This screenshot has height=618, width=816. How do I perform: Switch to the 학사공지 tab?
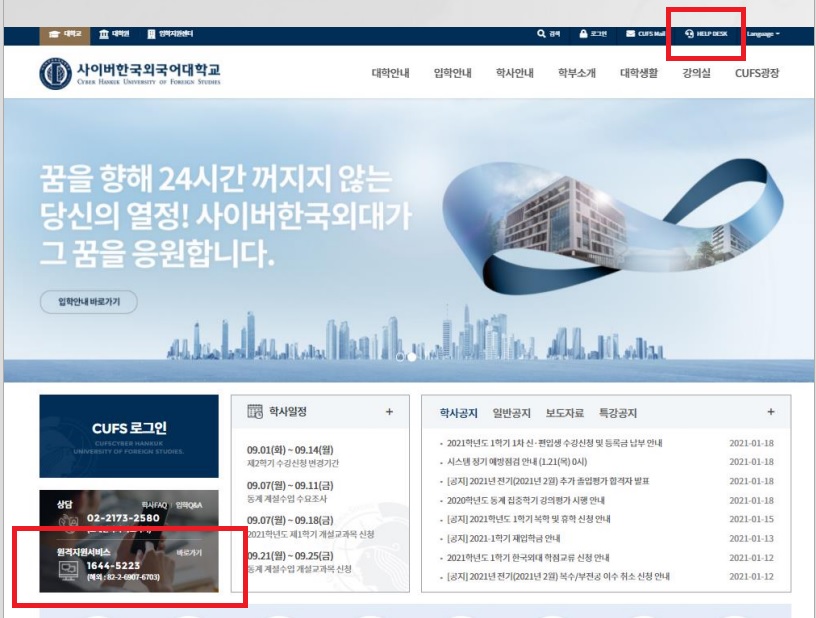[x=458, y=413]
